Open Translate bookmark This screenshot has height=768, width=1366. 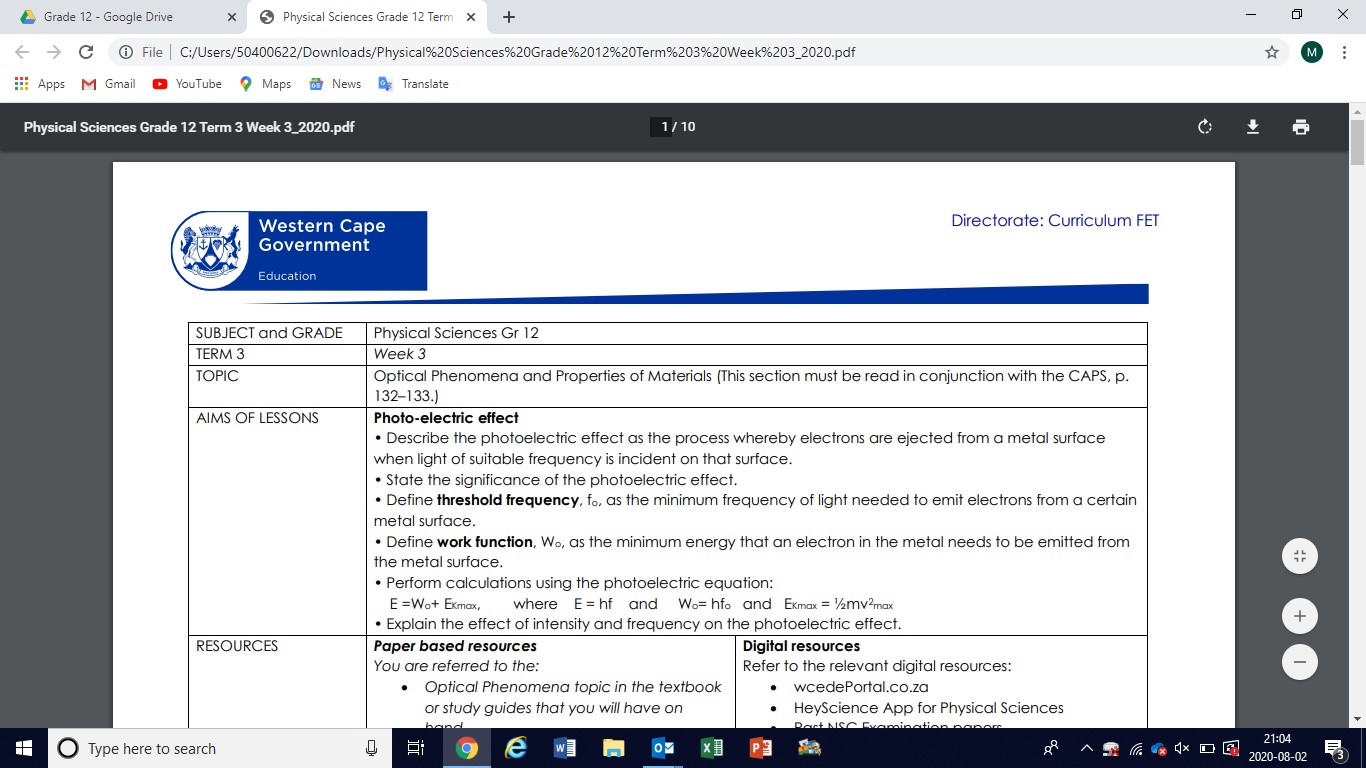pos(413,84)
